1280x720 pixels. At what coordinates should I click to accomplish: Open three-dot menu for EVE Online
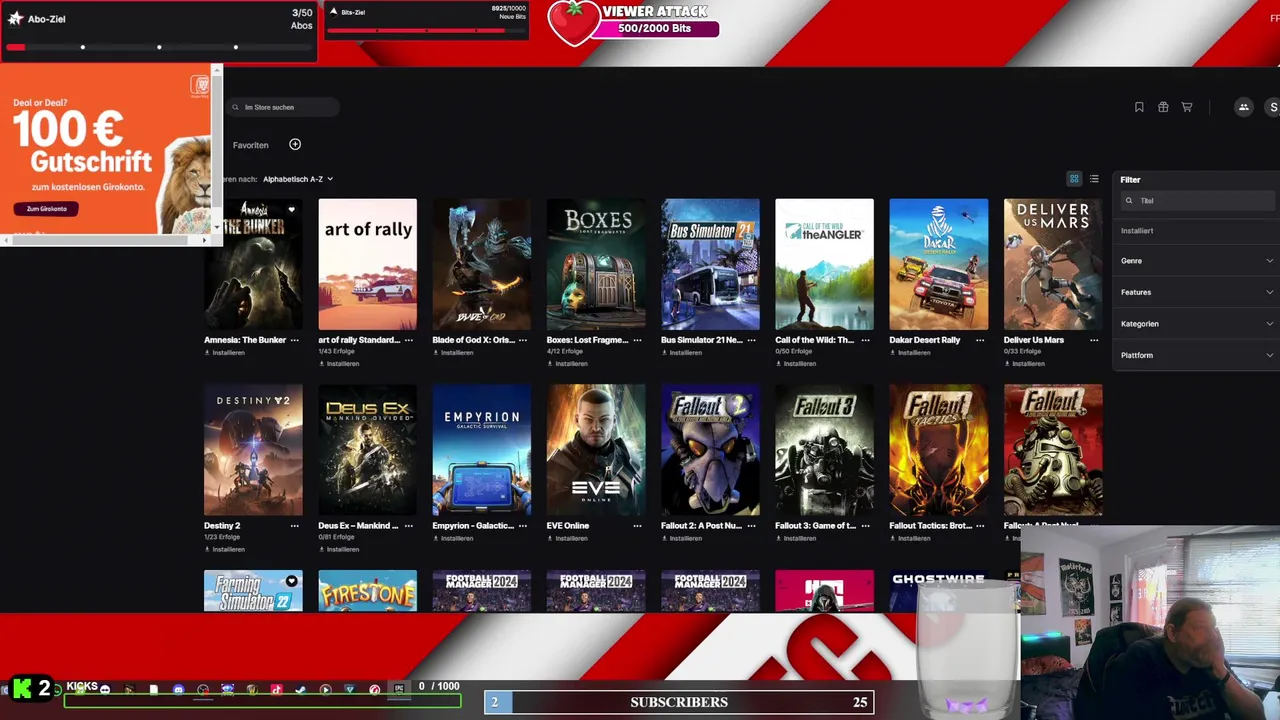tap(637, 526)
